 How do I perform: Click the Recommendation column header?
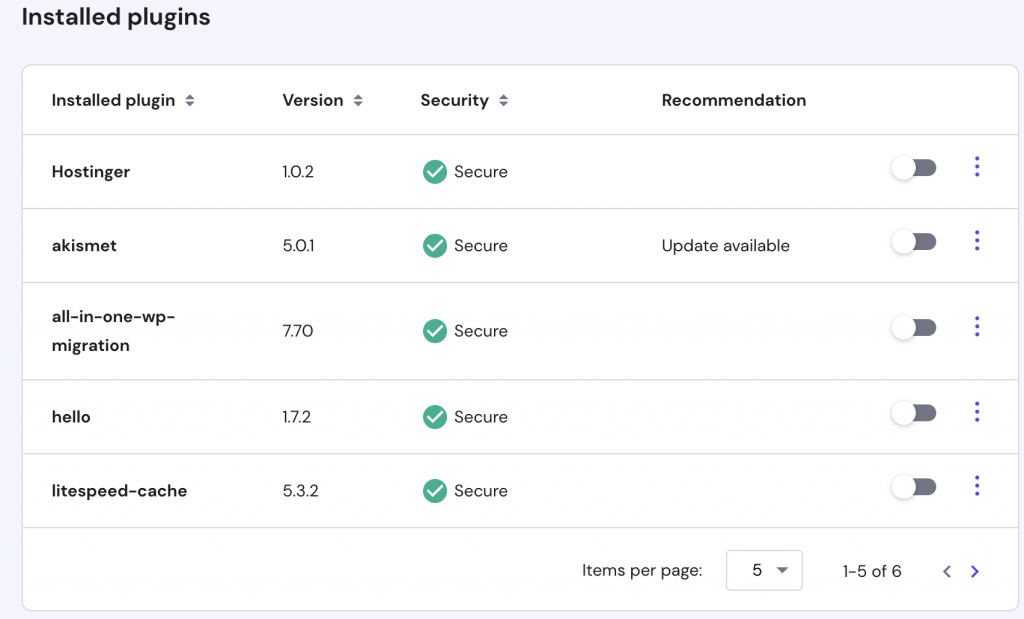pos(733,100)
